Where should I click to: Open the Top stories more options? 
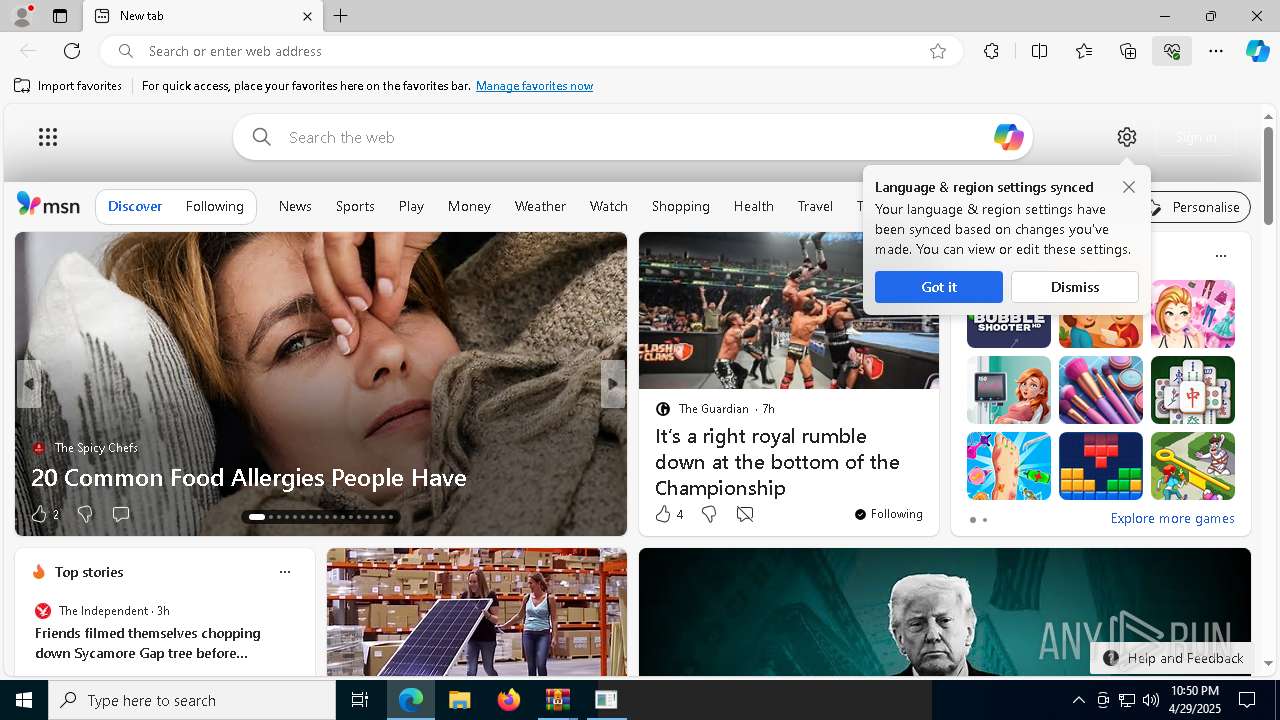pyautogui.click(x=285, y=572)
